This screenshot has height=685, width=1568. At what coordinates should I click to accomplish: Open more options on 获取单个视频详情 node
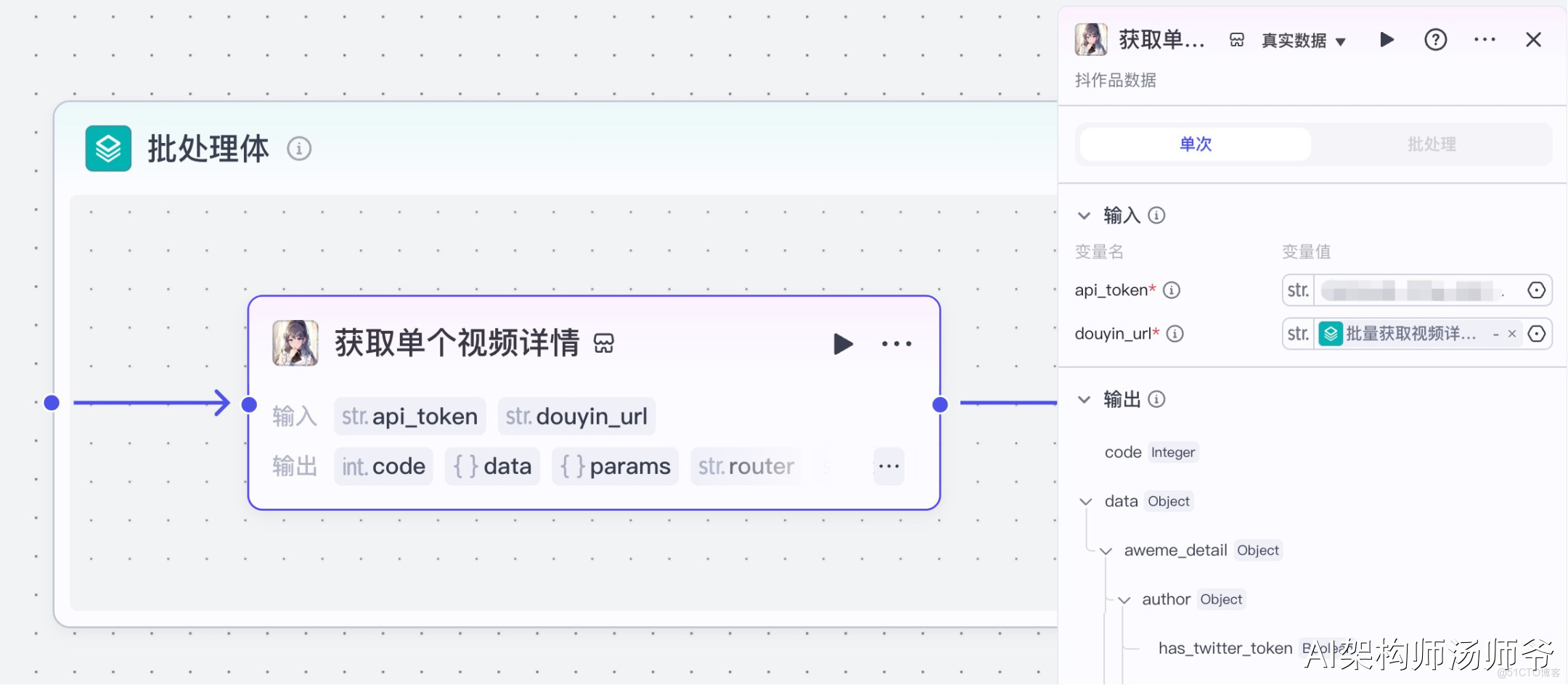click(897, 344)
